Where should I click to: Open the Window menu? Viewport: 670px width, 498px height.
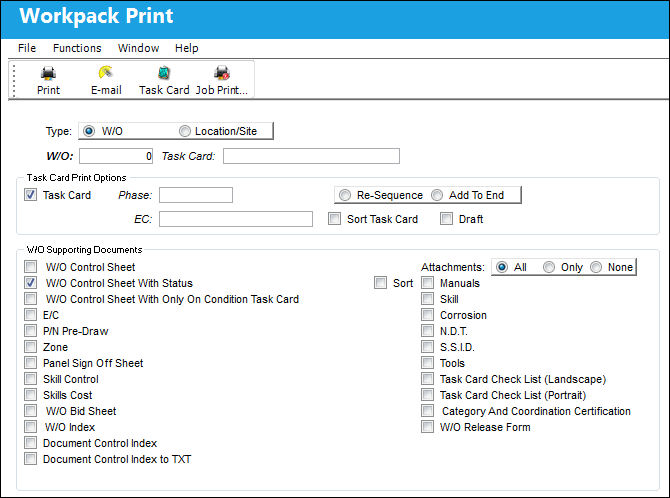point(138,48)
